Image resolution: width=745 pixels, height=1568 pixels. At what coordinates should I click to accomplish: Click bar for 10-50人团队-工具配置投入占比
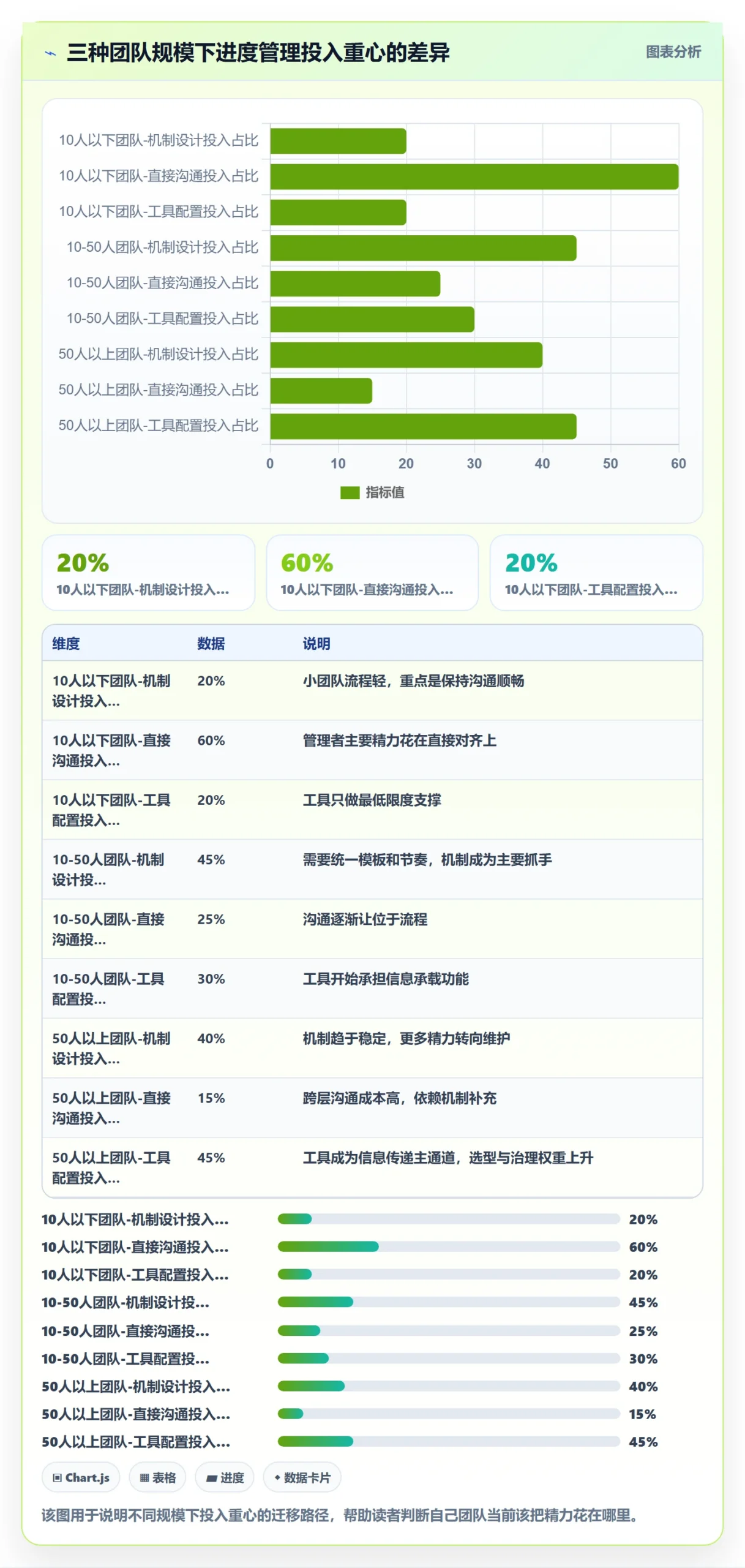372,319
